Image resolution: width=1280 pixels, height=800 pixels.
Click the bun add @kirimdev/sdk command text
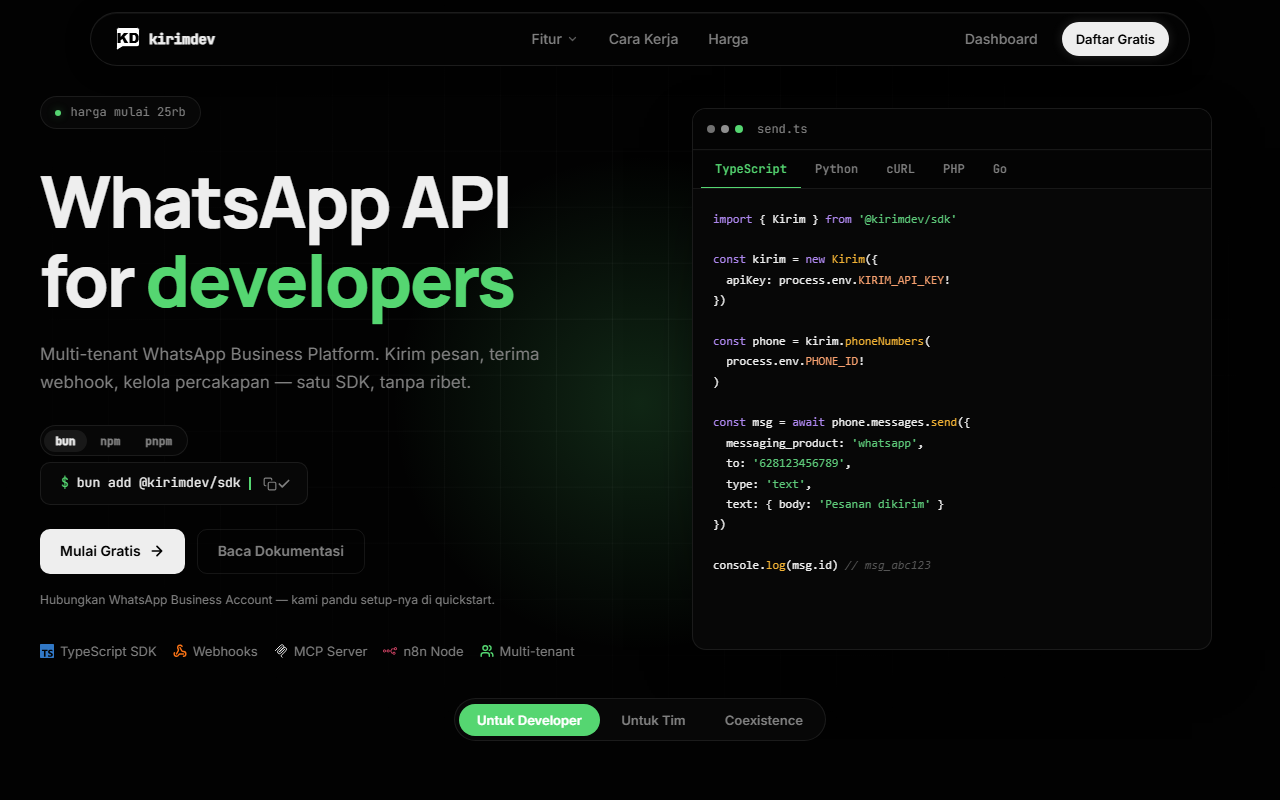[x=159, y=483]
